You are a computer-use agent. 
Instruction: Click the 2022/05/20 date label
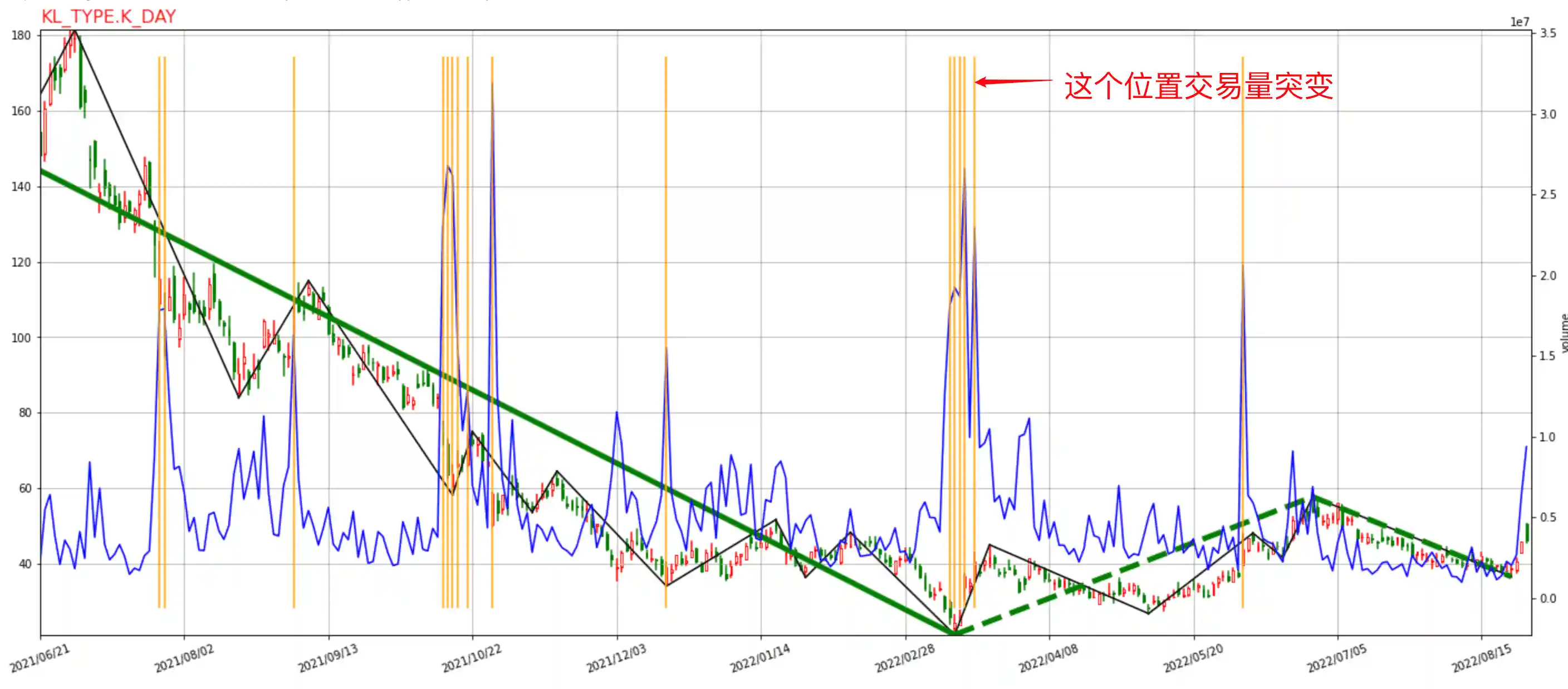tap(1193, 658)
